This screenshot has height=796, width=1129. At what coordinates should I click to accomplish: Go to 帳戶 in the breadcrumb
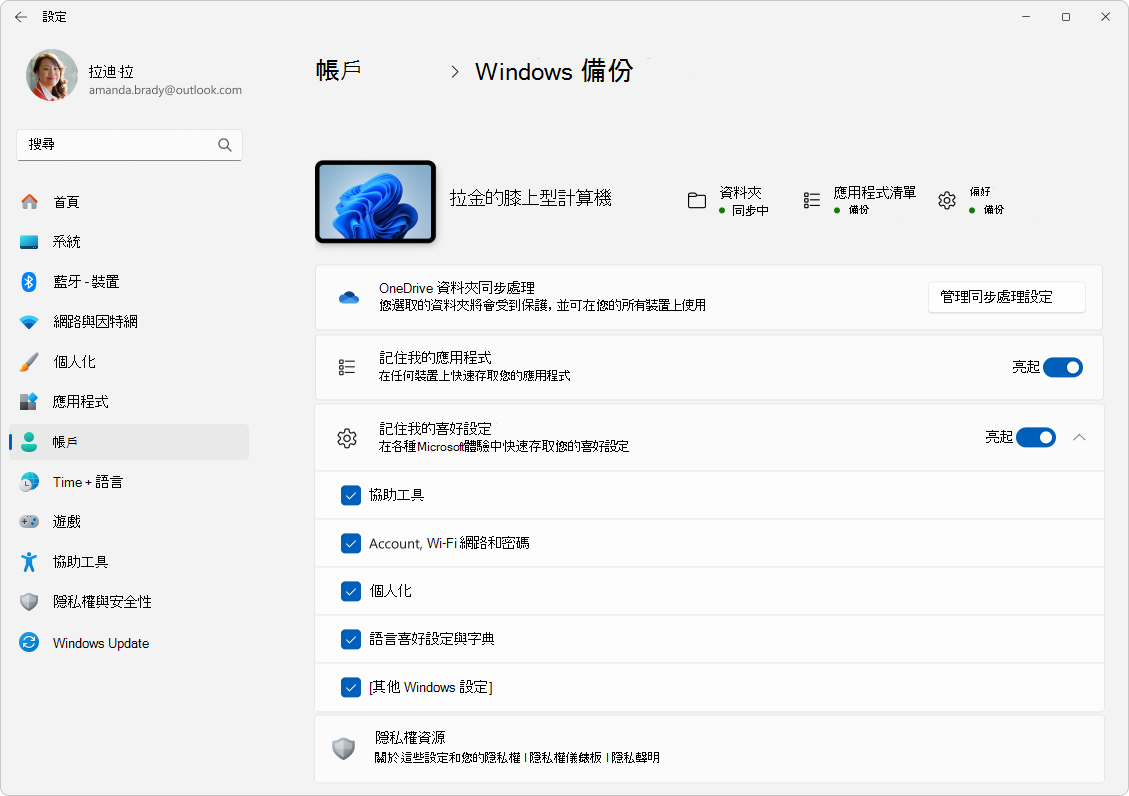tap(338, 71)
